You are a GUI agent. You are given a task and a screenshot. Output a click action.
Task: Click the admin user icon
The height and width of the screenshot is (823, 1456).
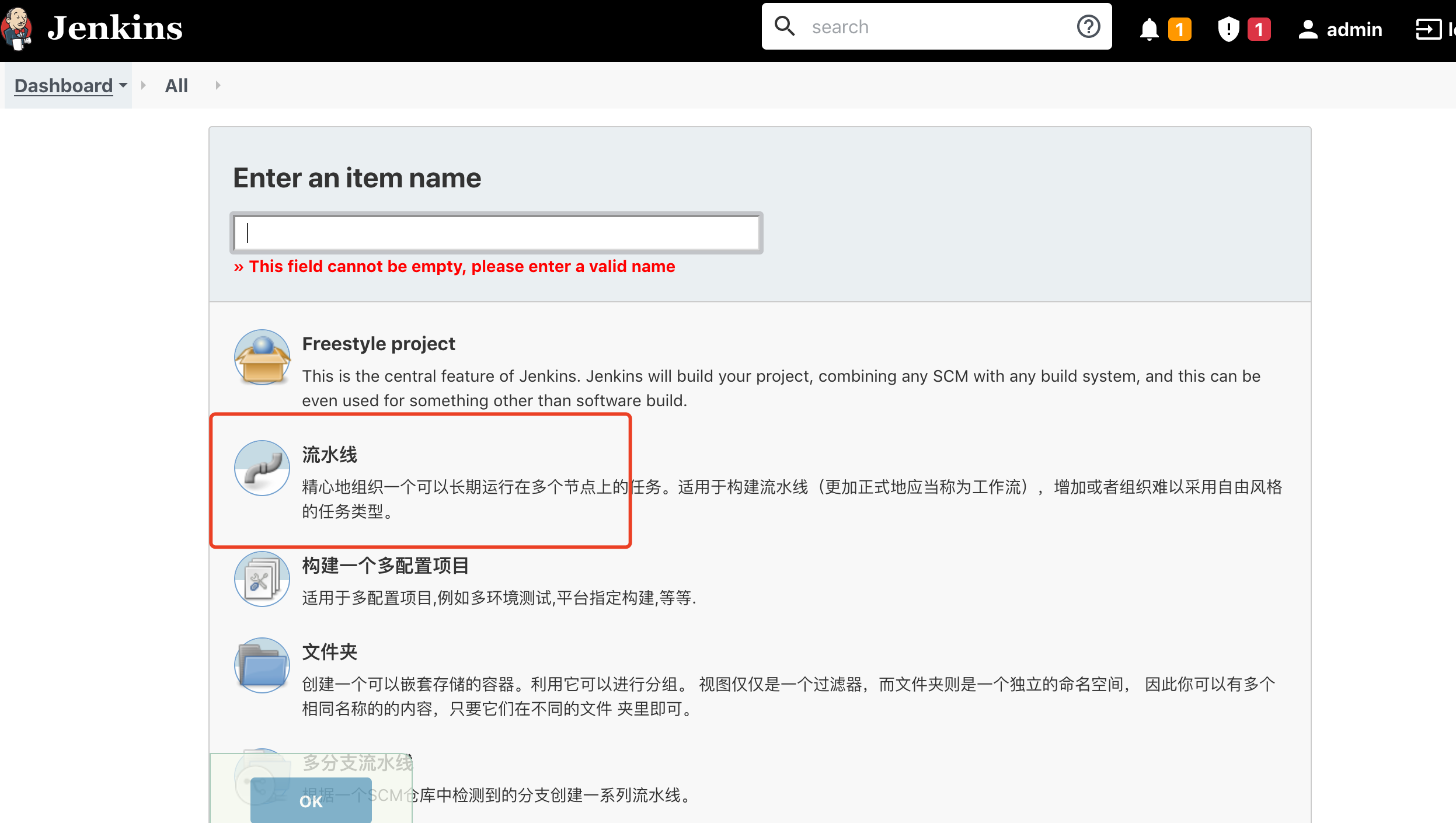tap(1308, 29)
